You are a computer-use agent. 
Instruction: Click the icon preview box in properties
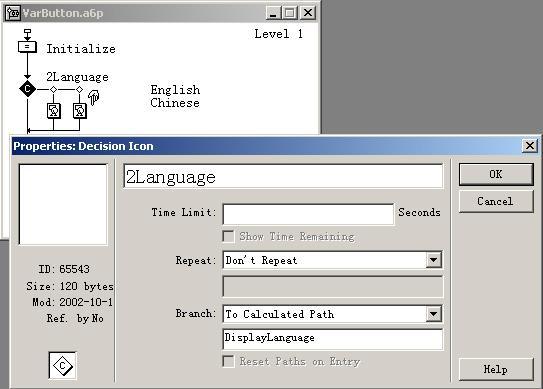[63, 205]
